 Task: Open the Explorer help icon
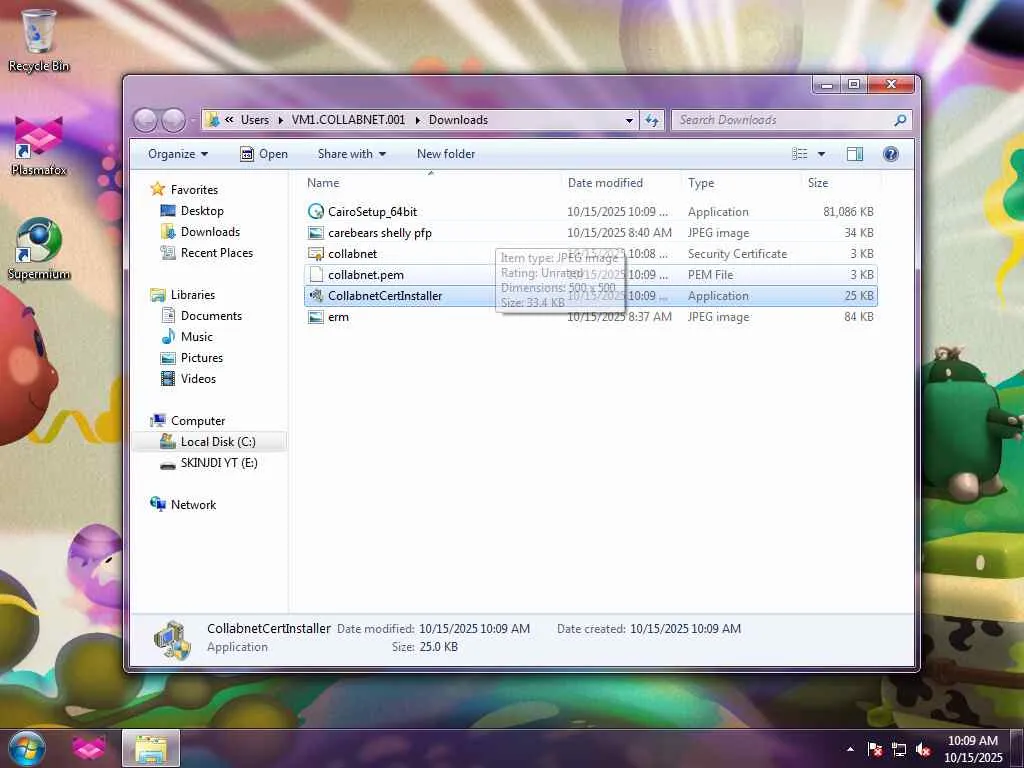pos(890,154)
